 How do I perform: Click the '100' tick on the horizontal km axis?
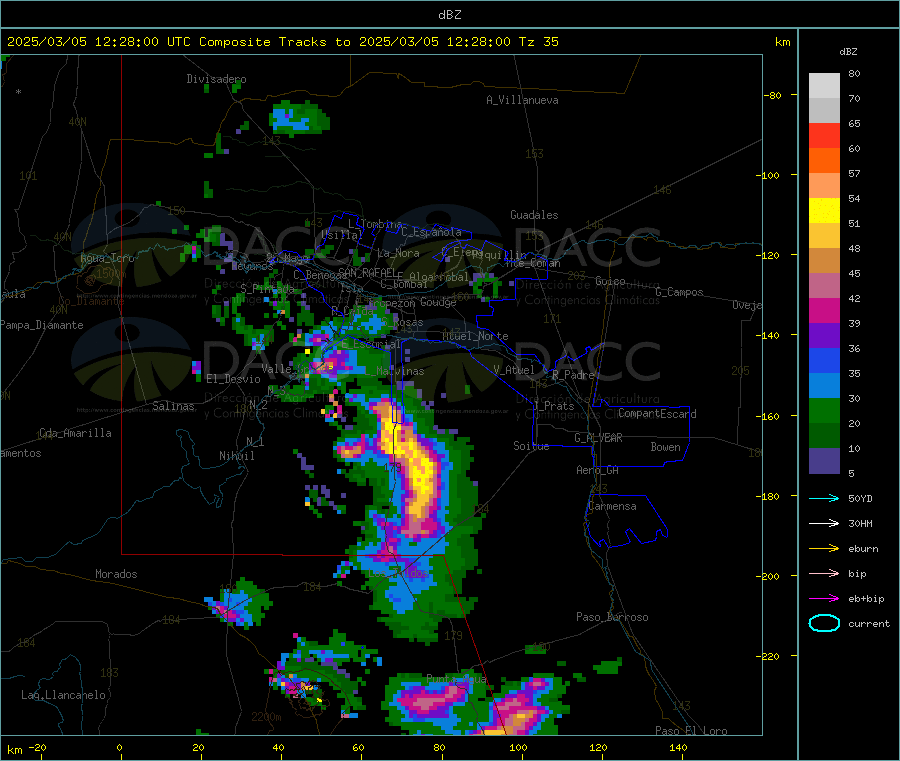point(518,747)
